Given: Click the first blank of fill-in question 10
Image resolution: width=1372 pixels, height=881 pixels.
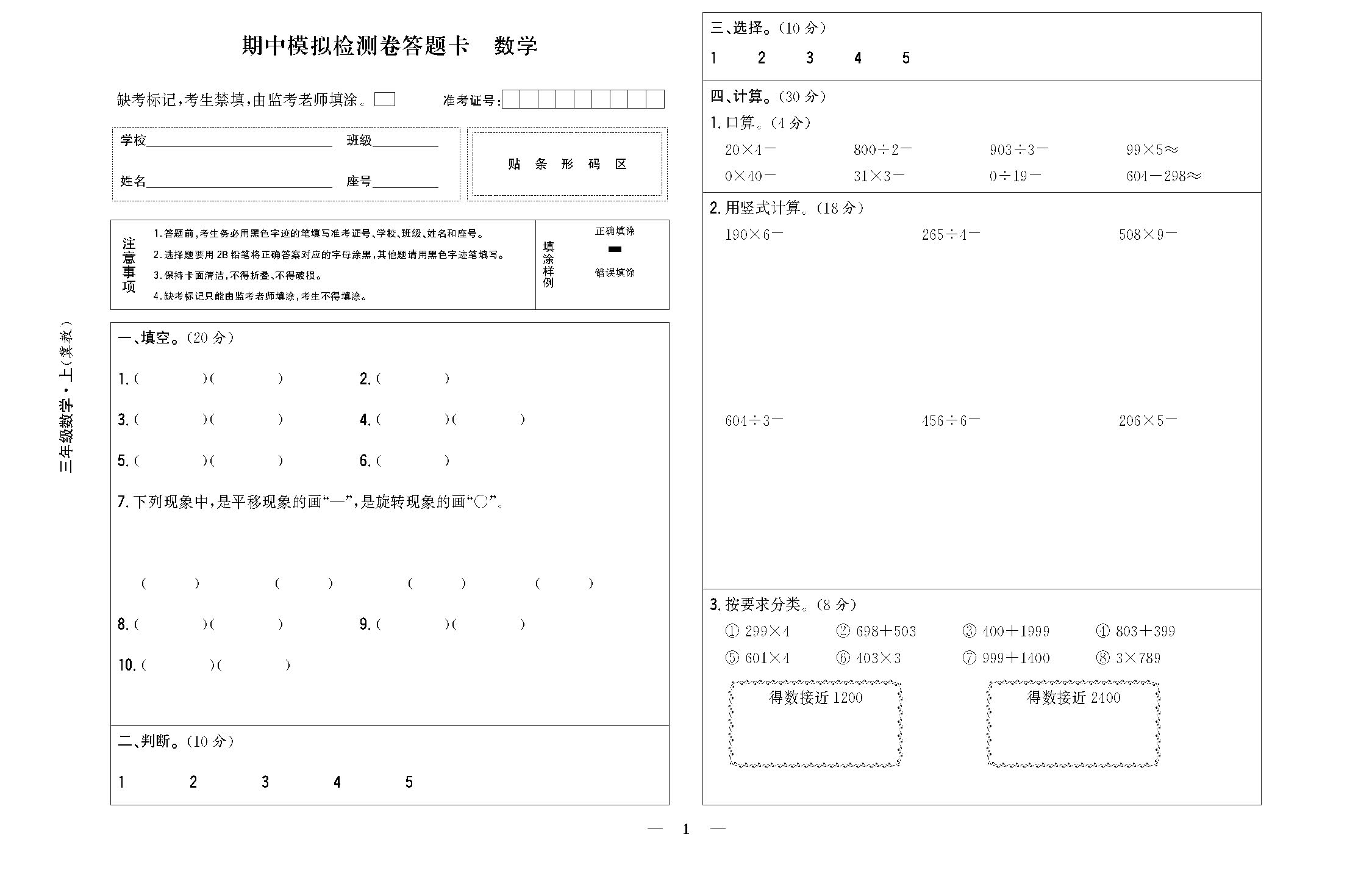Looking at the screenshot, I should coord(177,665).
